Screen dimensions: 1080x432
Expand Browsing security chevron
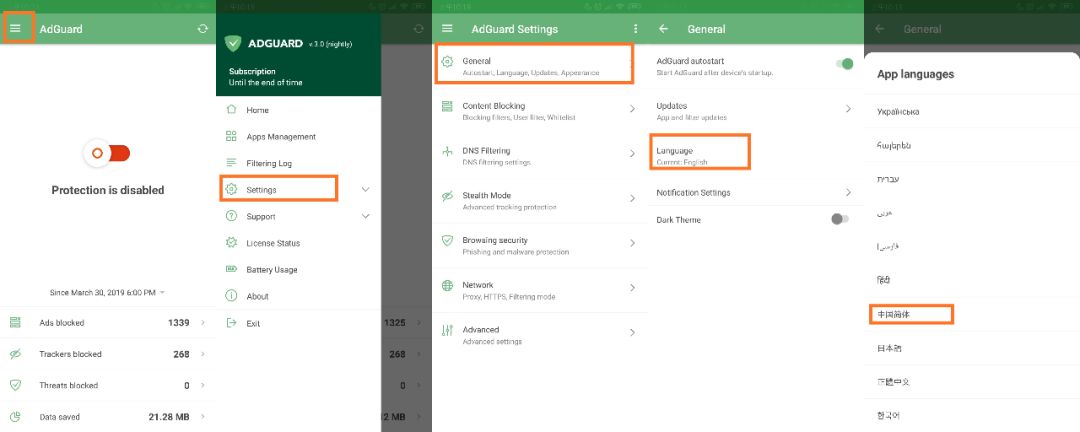[x=632, y=243]
